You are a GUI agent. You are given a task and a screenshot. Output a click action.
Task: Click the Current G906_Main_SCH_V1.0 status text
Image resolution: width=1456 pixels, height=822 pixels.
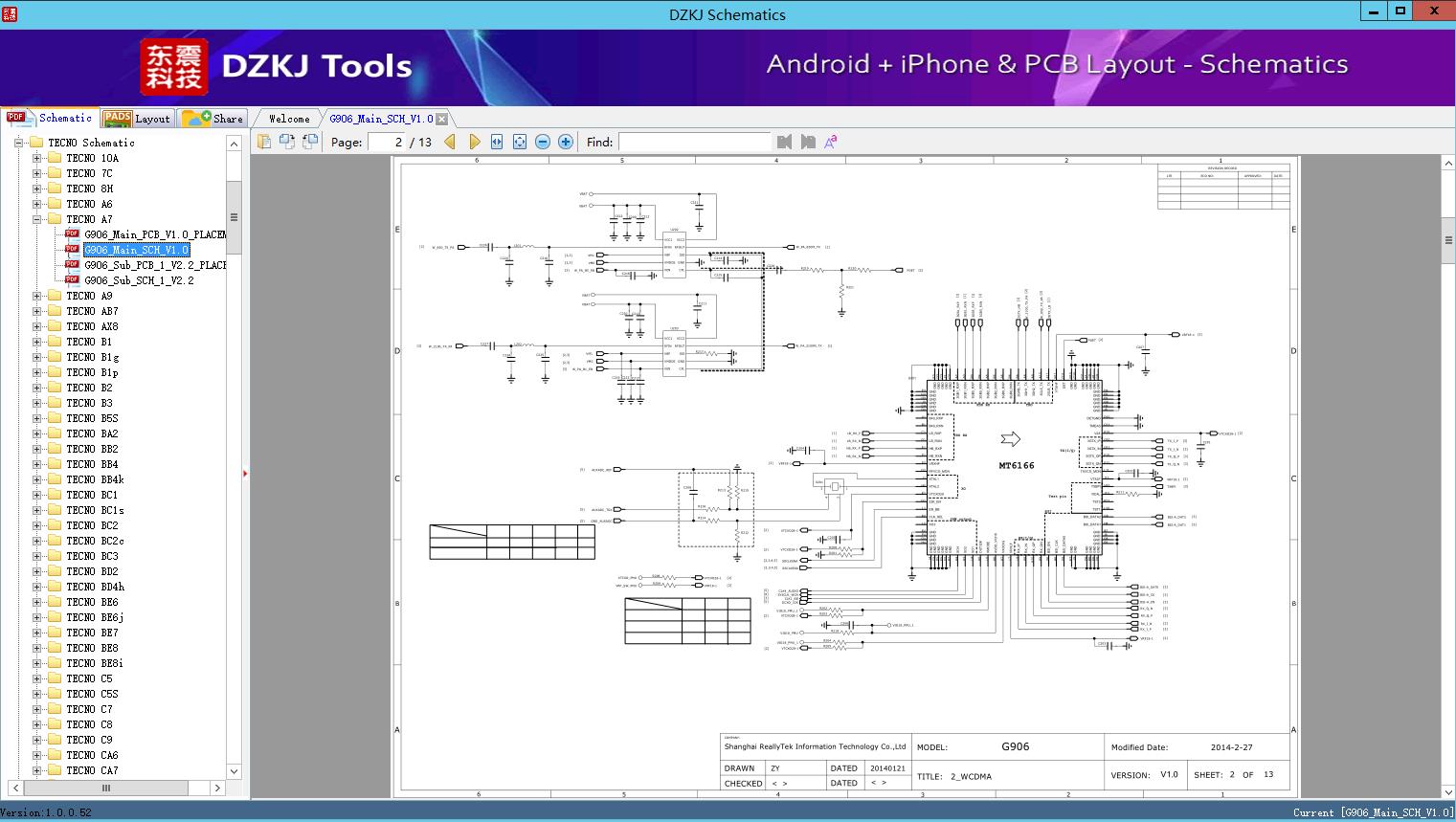(1373, 812)
